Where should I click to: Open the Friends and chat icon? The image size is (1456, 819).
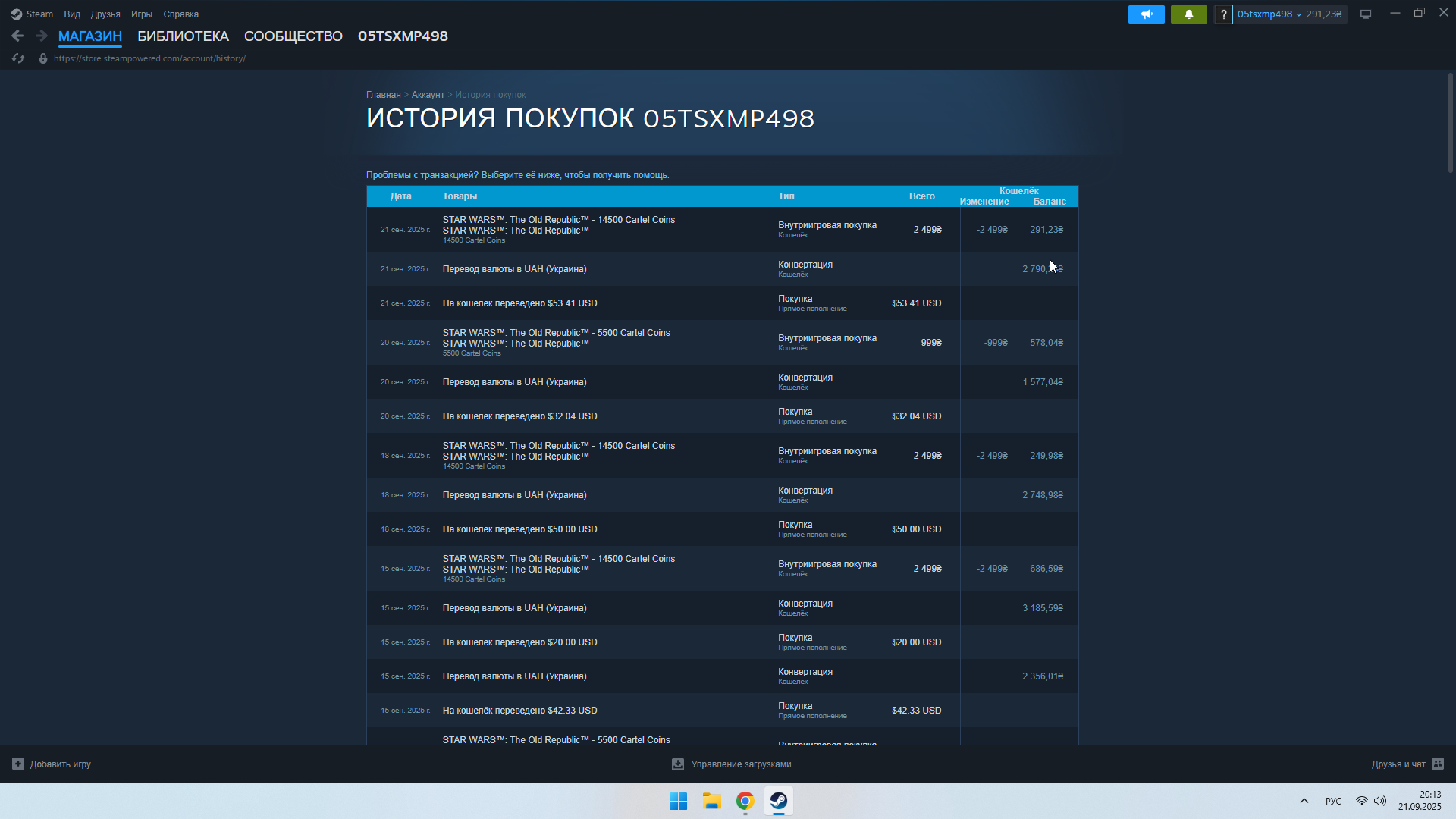1438,764
